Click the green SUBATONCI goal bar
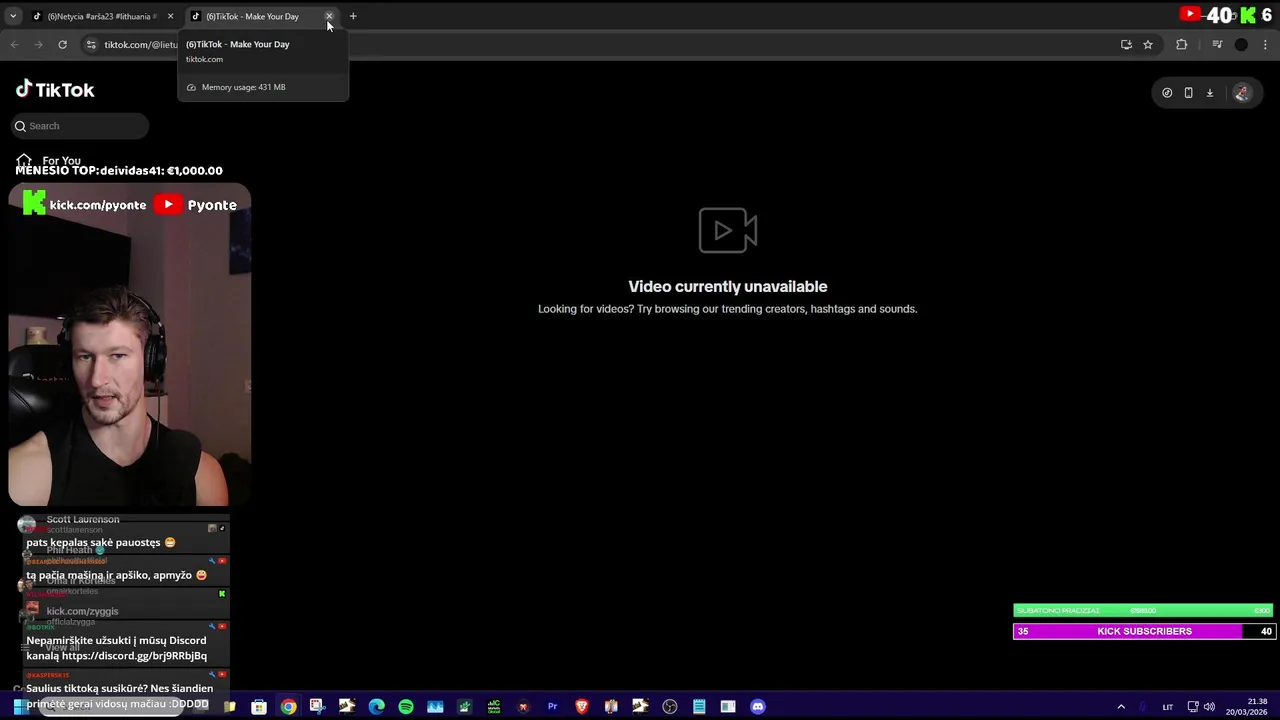The height and width of the screenshot is (720, 1280). pyautogui.click(x=1143, y=610)
